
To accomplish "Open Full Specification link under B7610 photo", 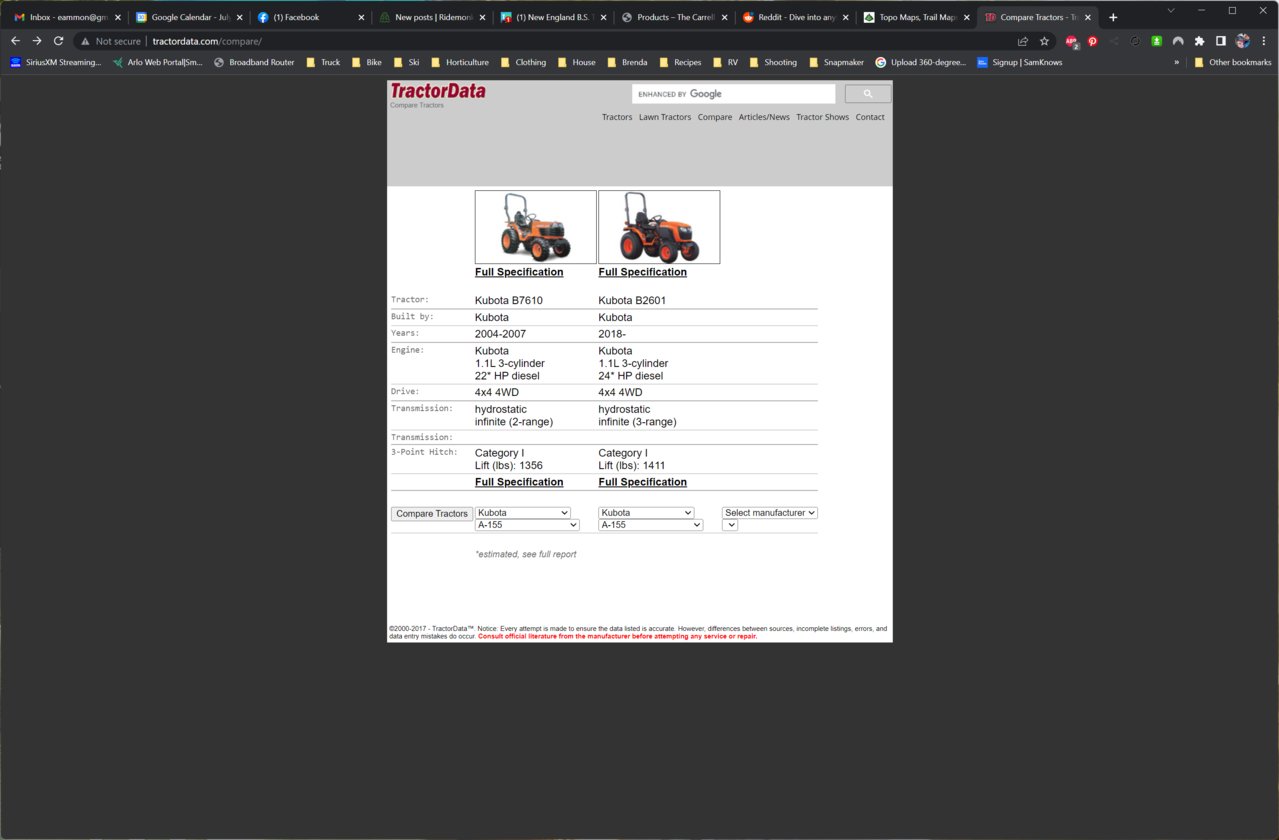I will 519,272.
